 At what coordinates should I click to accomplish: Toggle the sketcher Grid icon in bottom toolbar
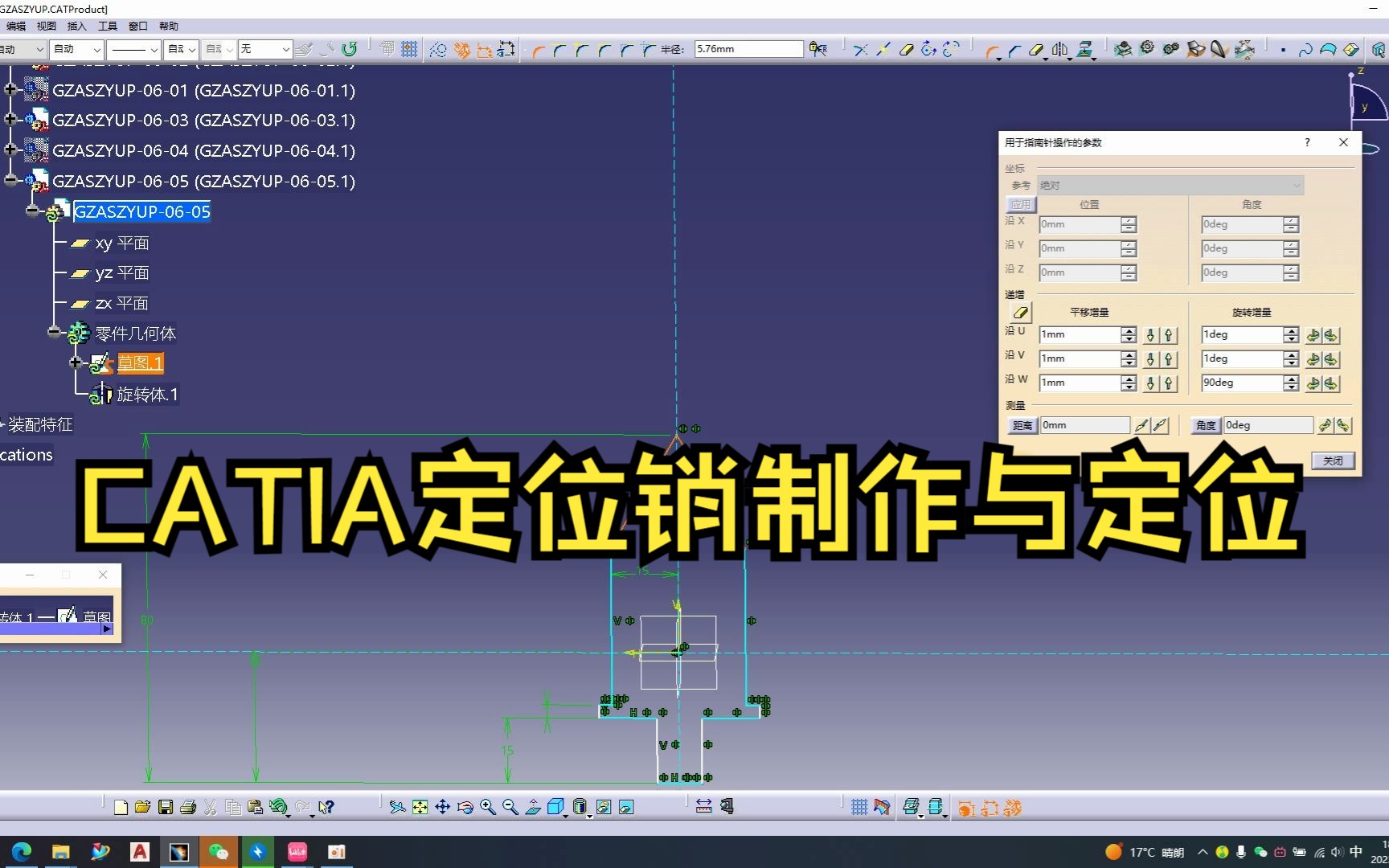coord(859,807)
